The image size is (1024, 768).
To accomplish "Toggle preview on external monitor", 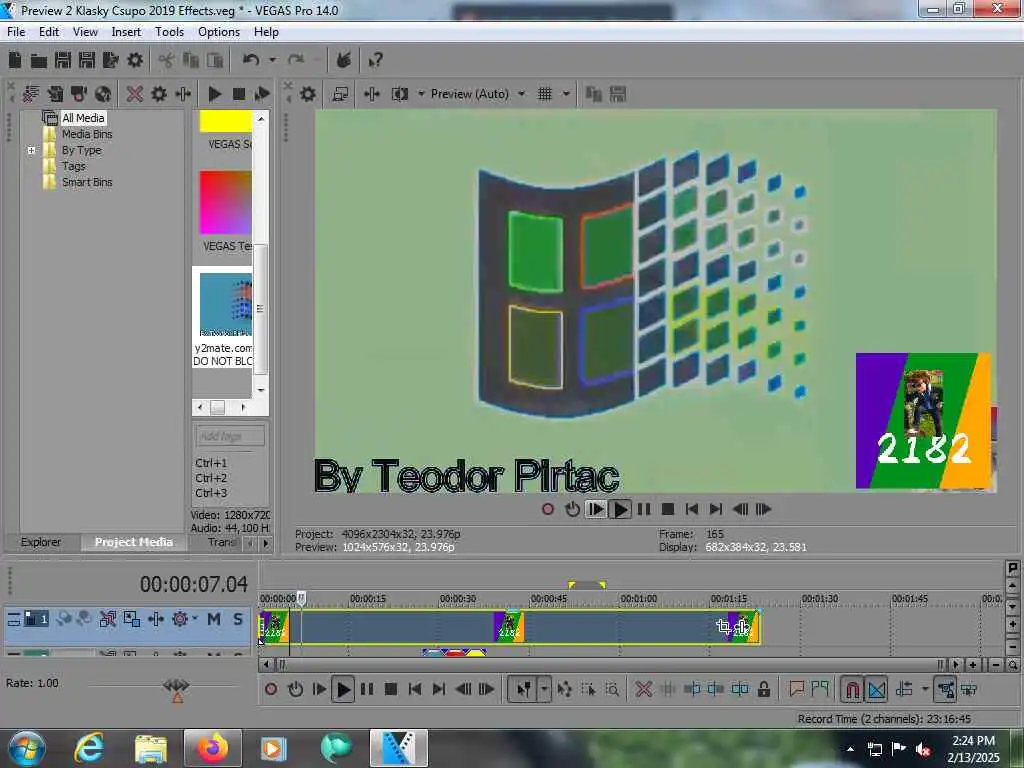I will pos(340,94).
